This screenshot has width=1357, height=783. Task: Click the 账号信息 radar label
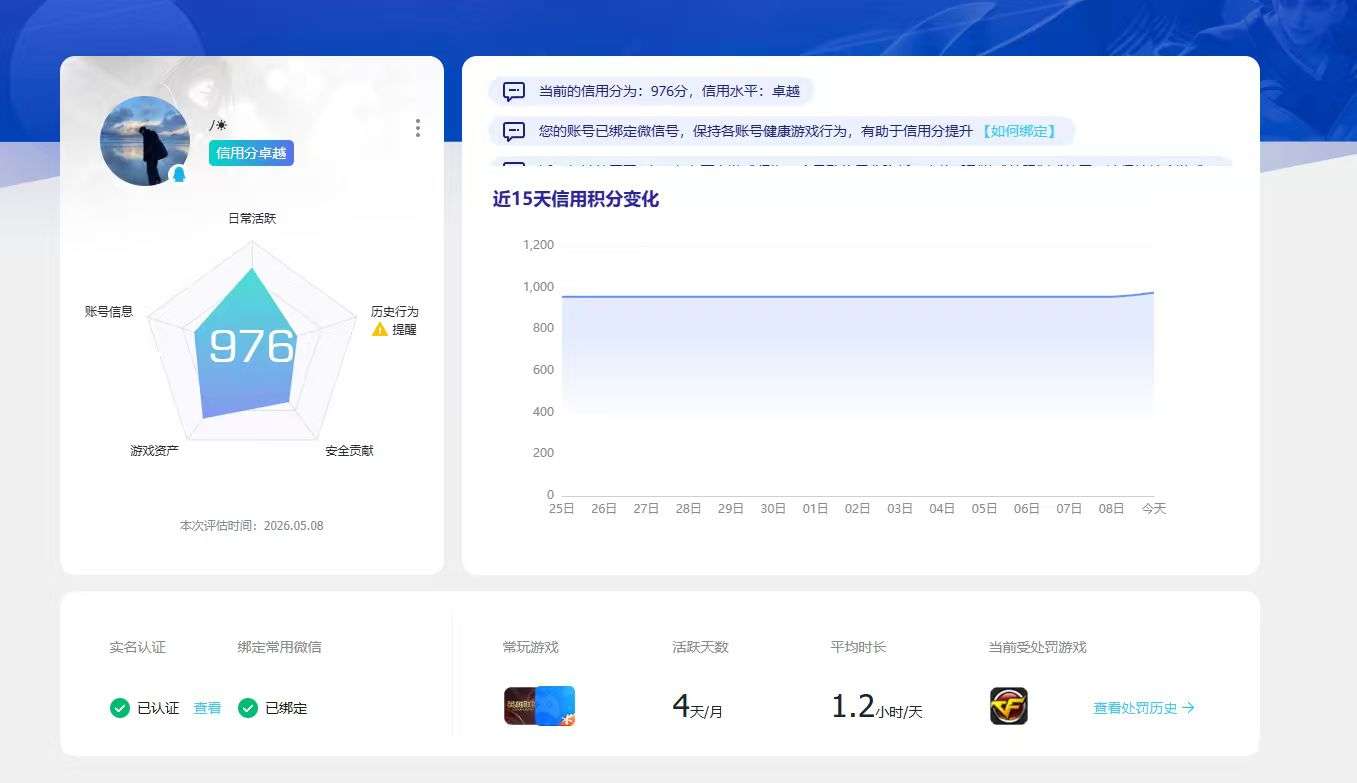pyautogui.click(x=109, y=311)
